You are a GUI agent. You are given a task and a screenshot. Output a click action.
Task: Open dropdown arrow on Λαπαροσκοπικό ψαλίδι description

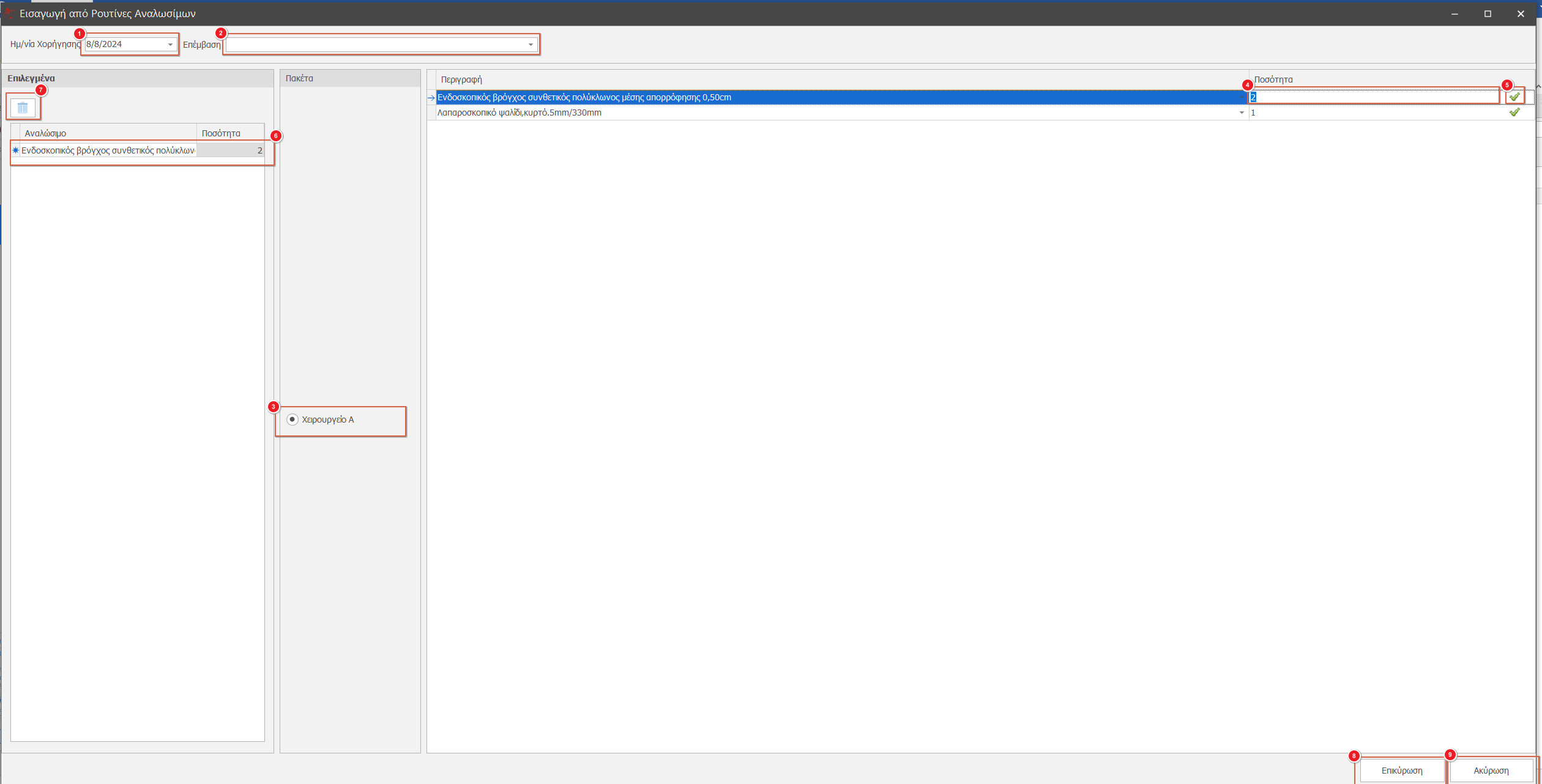point(1242,113)
